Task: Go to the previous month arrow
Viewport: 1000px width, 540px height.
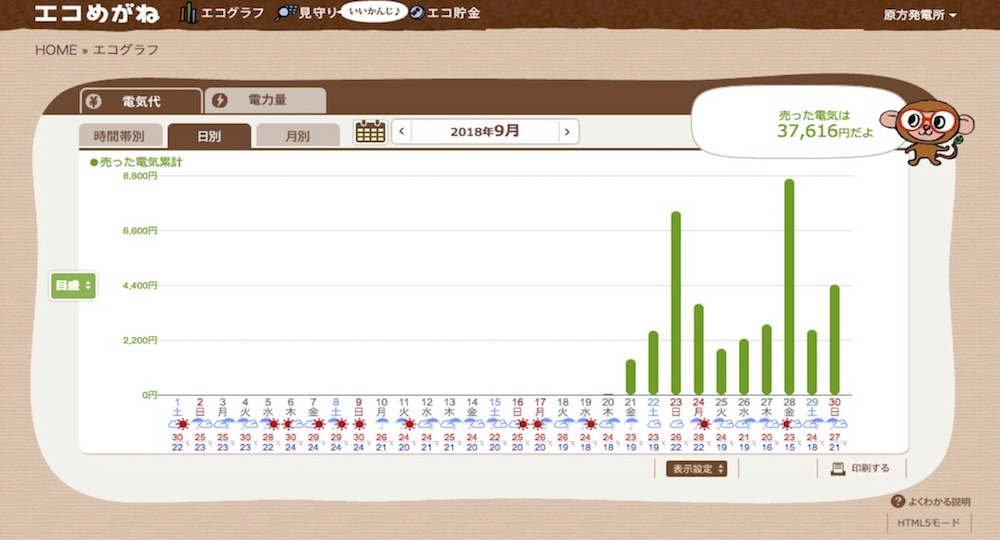Action: coord(401,131)
